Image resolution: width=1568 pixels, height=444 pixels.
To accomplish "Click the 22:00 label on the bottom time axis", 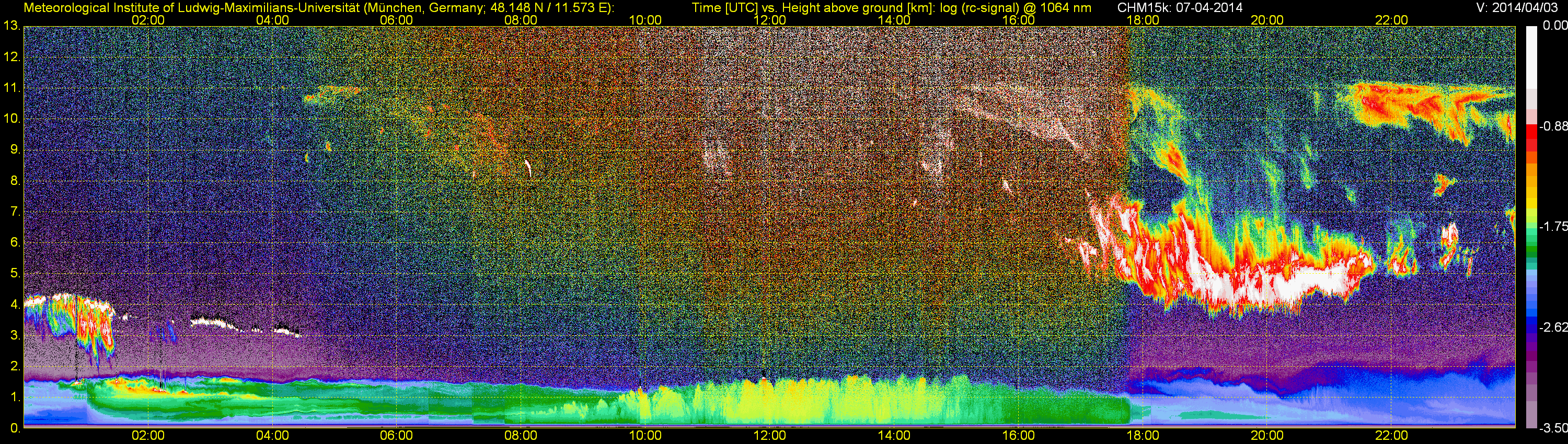I will (x=1391, y=436).
